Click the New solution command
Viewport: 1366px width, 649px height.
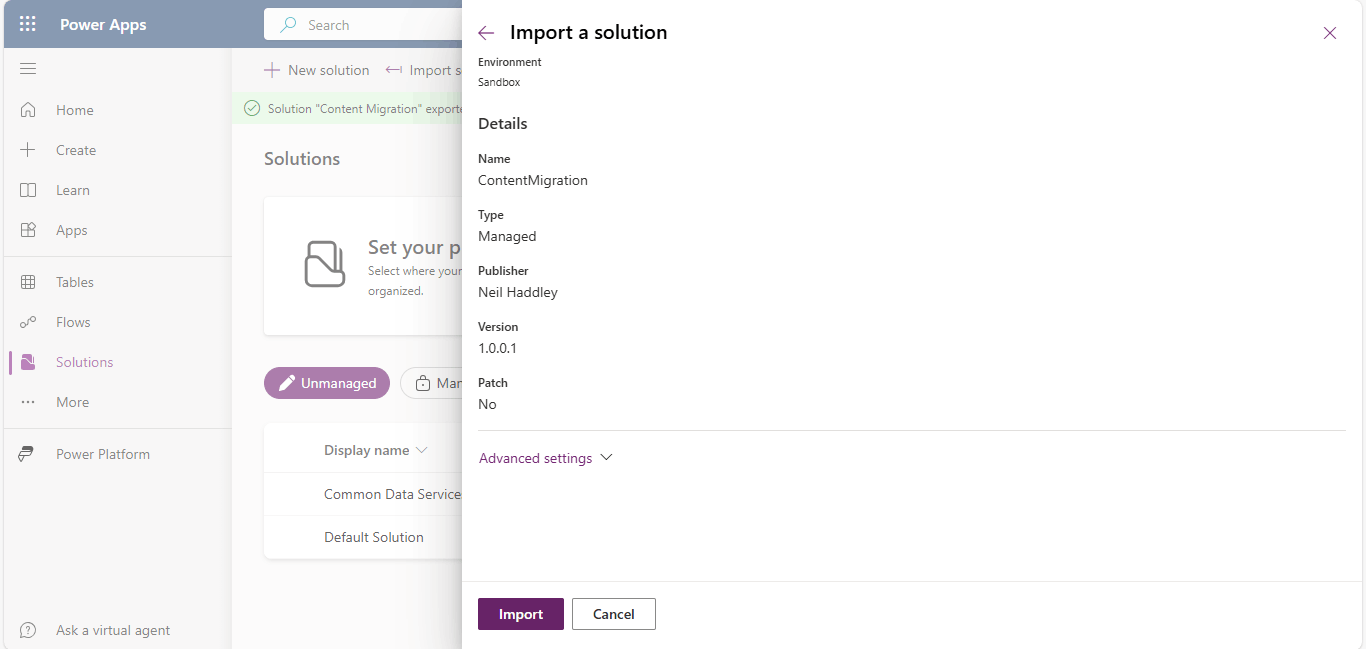[317, 70]
